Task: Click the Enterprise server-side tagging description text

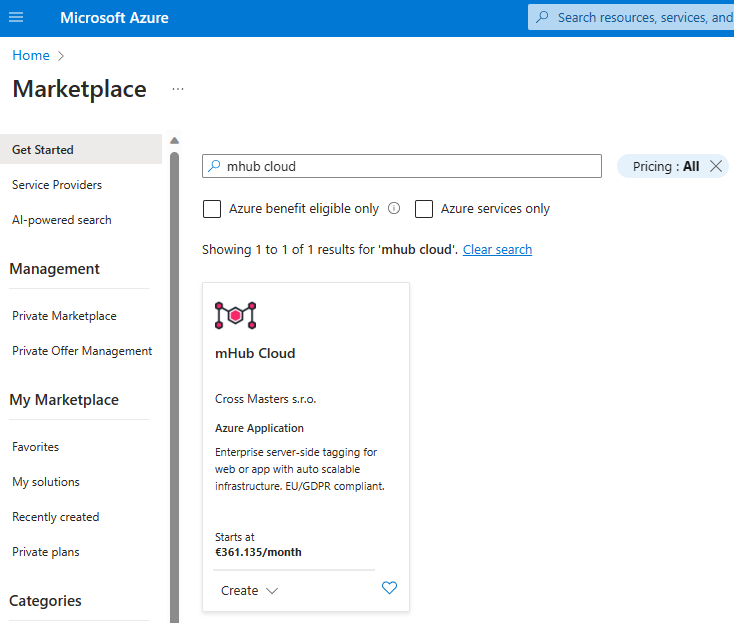Action: click(x=300, y=469)
